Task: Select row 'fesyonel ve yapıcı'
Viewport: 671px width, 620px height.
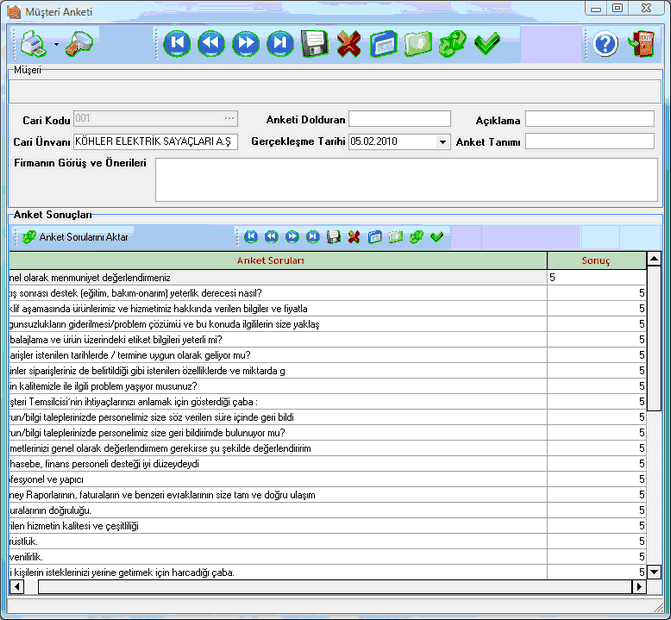Action: point(327,479)
